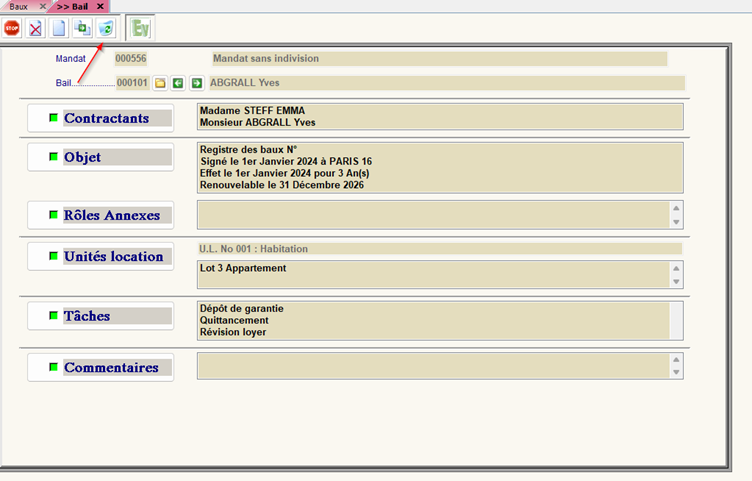Screen dimensions: 752x481
Task: Click the green square beside Tâches
Action: 54,316
